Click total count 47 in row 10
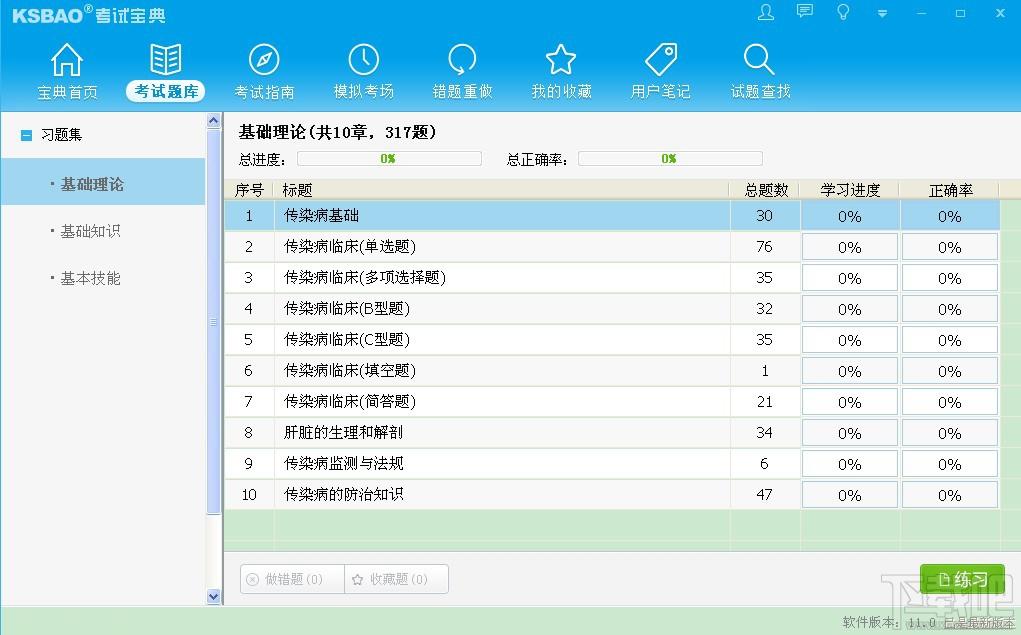 coord(764,494)
